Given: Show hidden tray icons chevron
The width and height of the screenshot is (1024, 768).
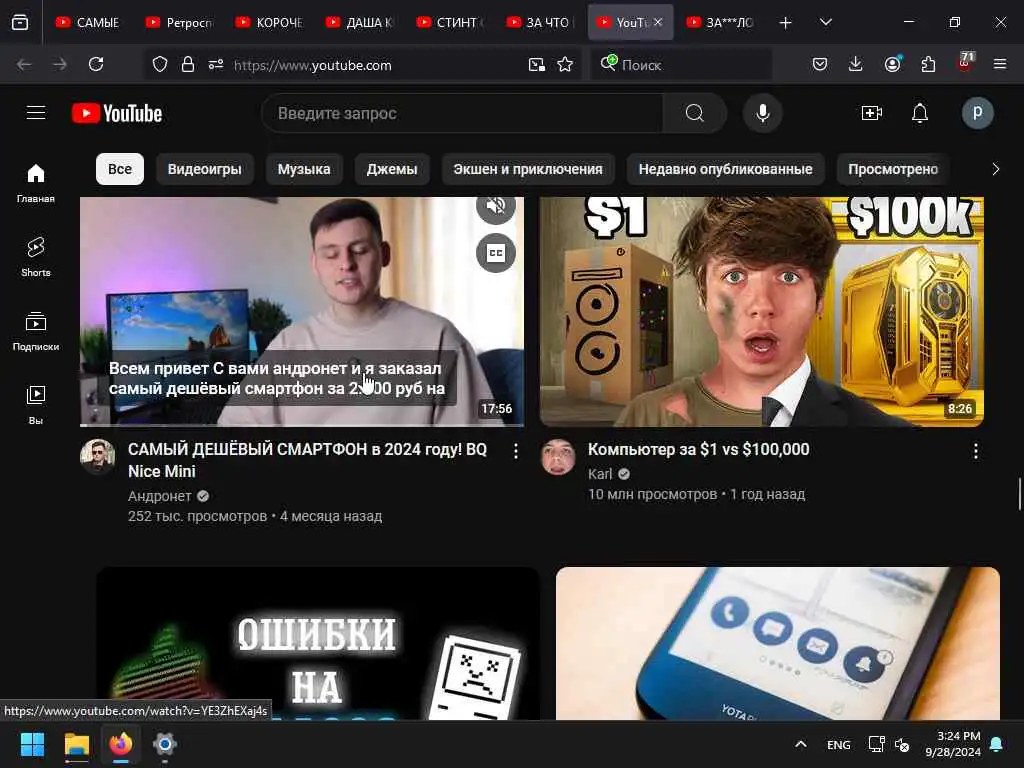Looking at the screenshot, I should tap(801, 744).
